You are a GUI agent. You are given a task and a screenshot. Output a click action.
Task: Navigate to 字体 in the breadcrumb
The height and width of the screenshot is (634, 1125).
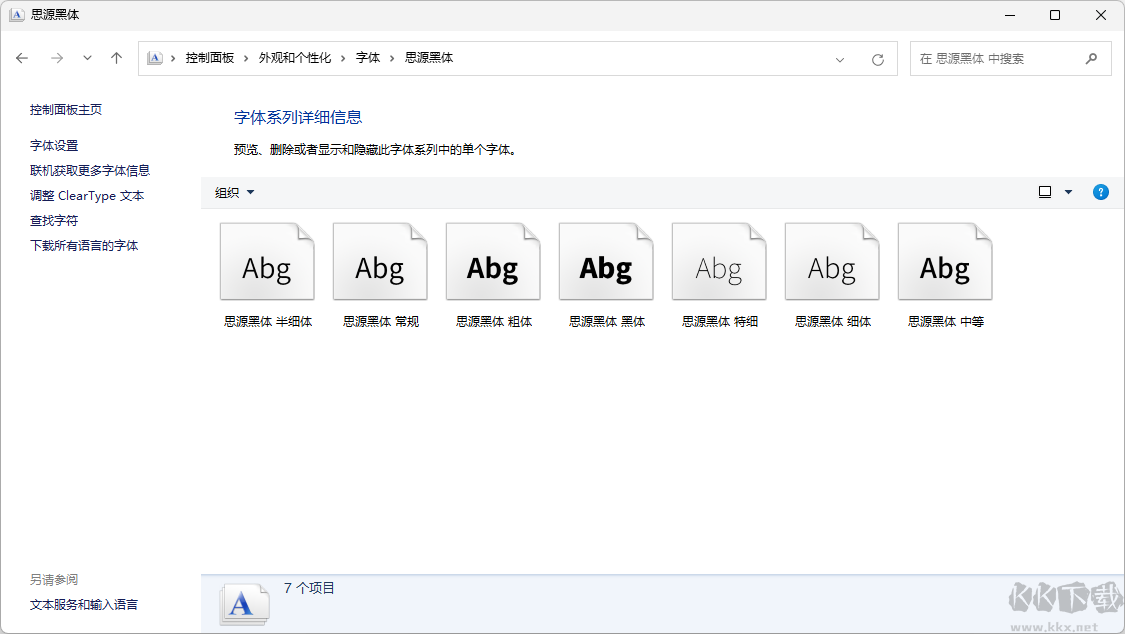[368, 58]
